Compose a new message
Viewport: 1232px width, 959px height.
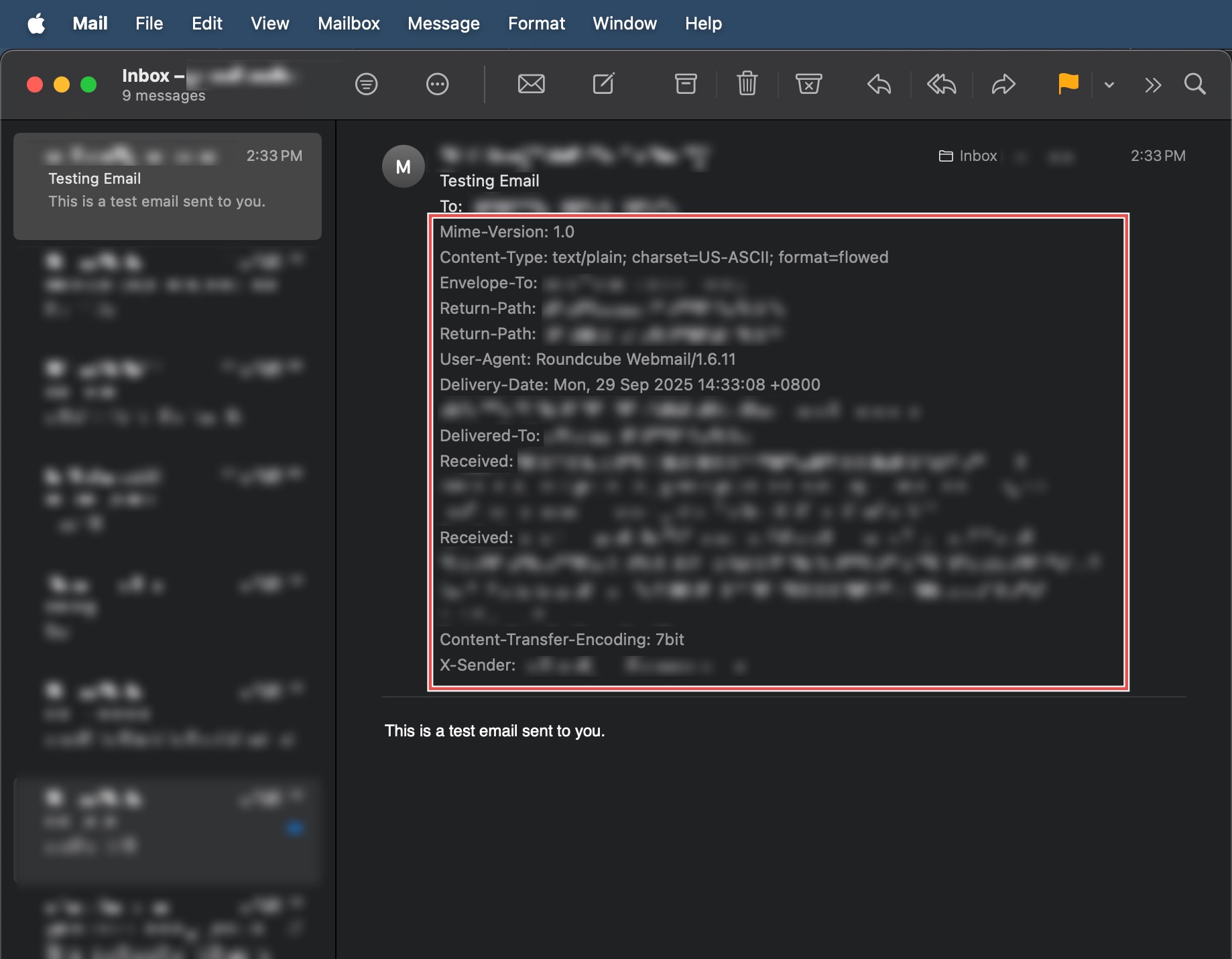[x=603, y=84]
